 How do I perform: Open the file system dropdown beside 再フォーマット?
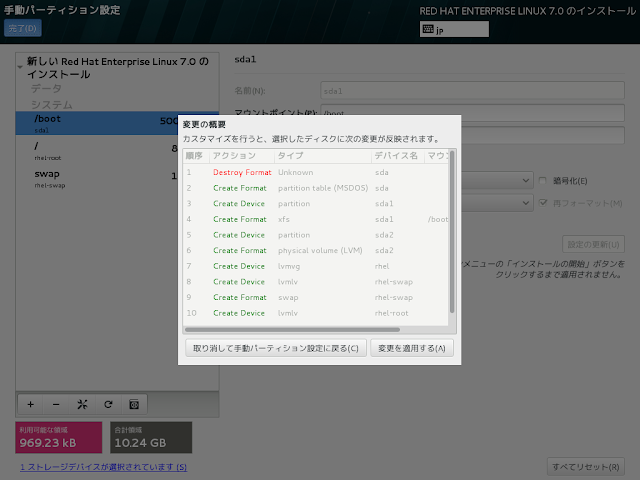coord(497,203)
